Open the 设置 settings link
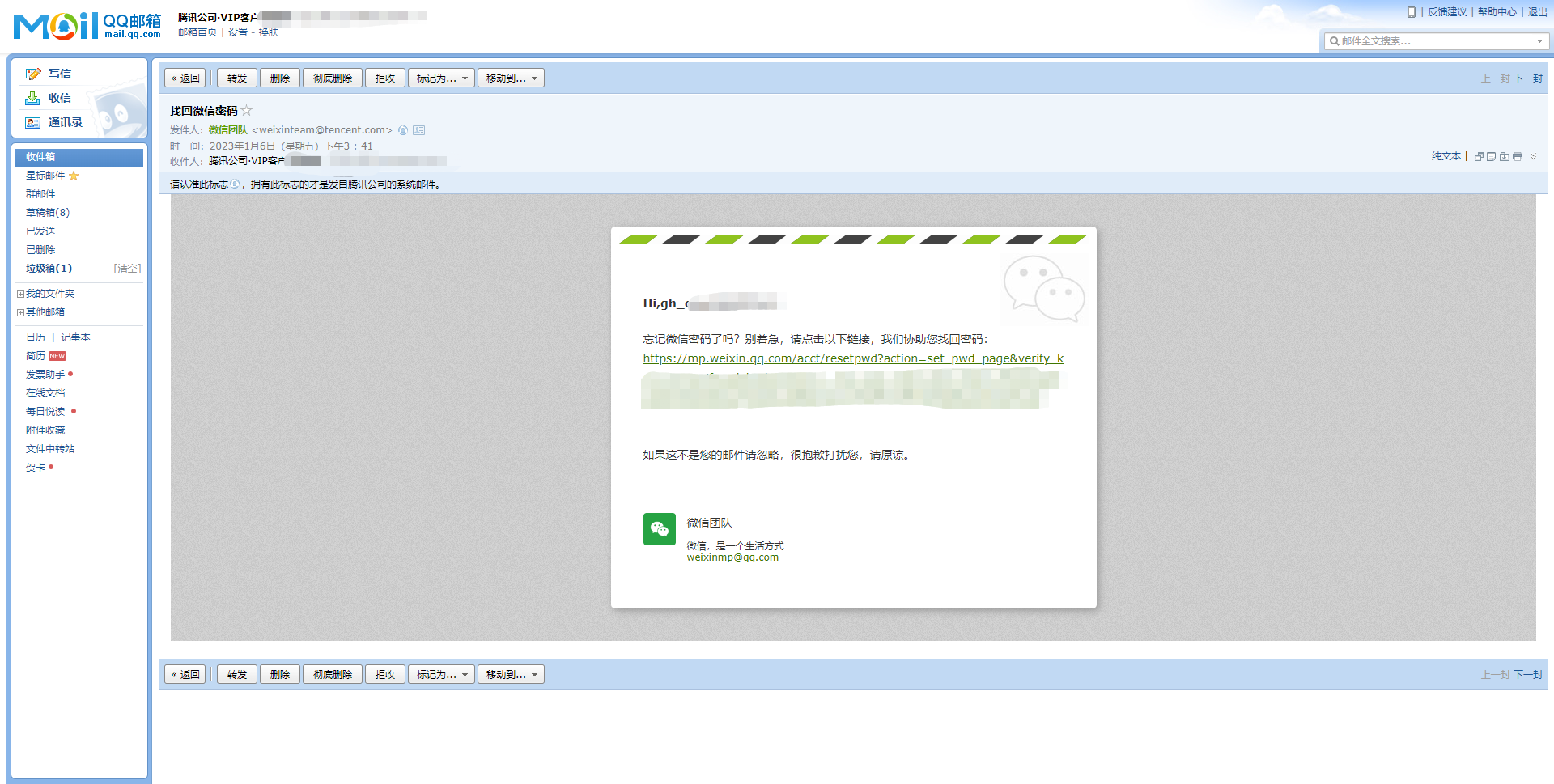Screen dimensions: 1554x784 [x=238, y=32]
